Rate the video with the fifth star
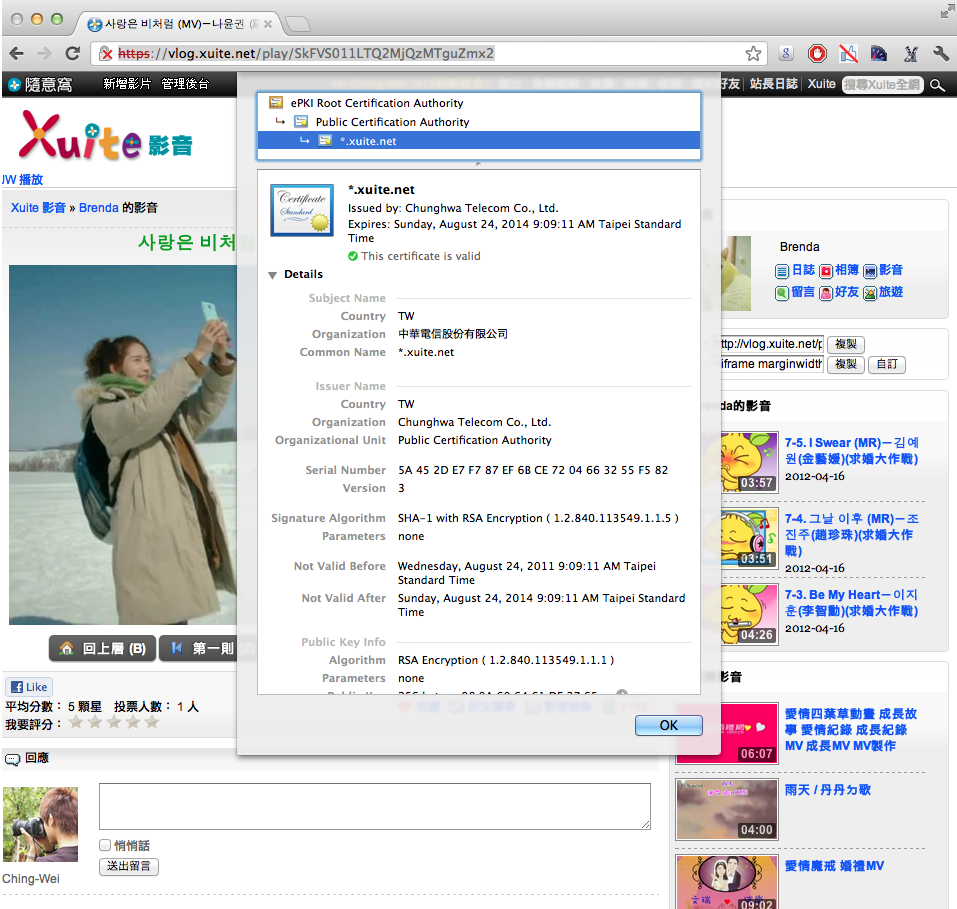 [x=152, y=723]
